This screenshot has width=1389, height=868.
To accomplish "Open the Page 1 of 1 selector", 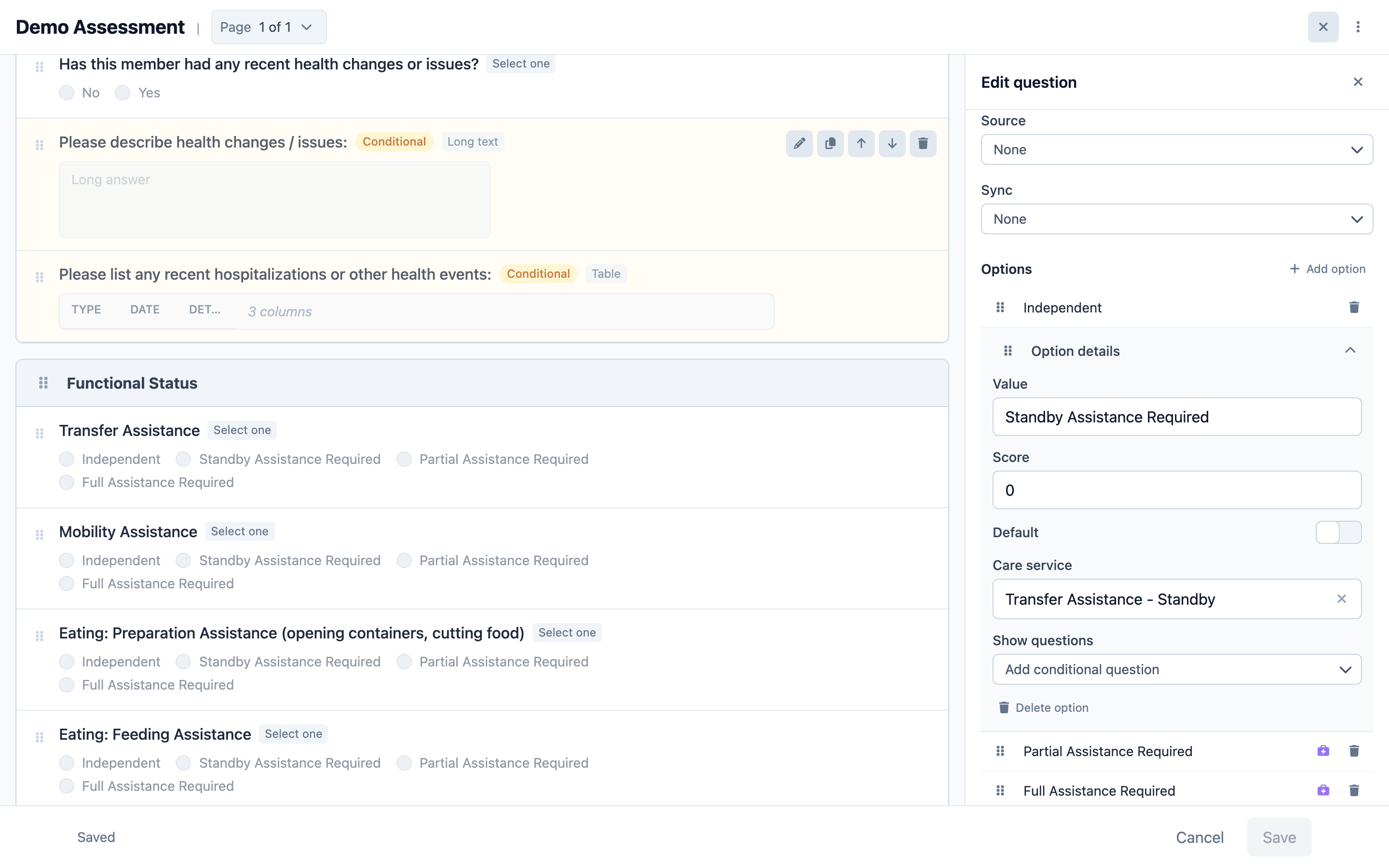I will click(x=269, y=27).
